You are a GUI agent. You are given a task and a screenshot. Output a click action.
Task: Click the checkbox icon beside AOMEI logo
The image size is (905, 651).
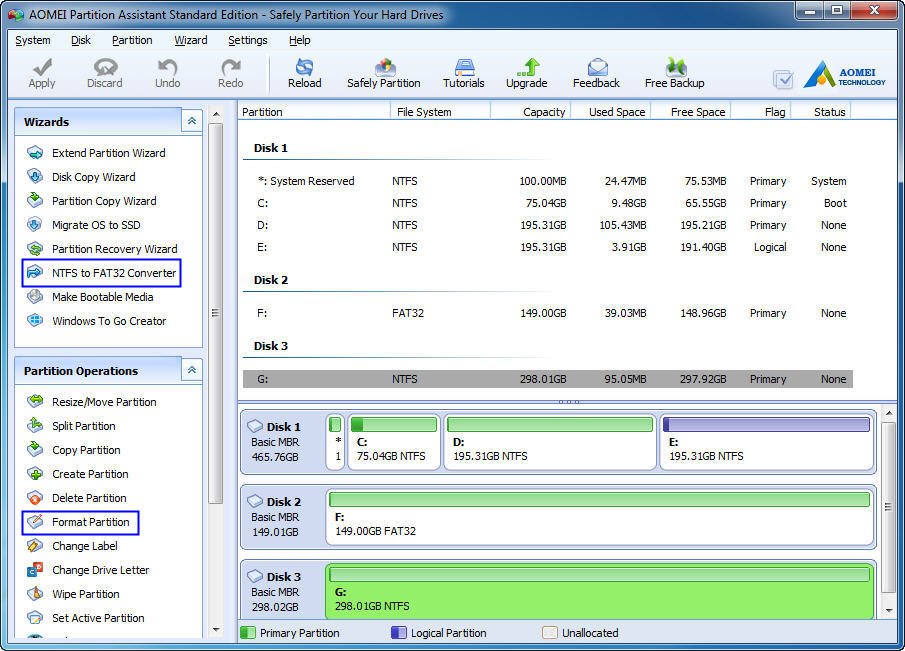coord(783,80)
